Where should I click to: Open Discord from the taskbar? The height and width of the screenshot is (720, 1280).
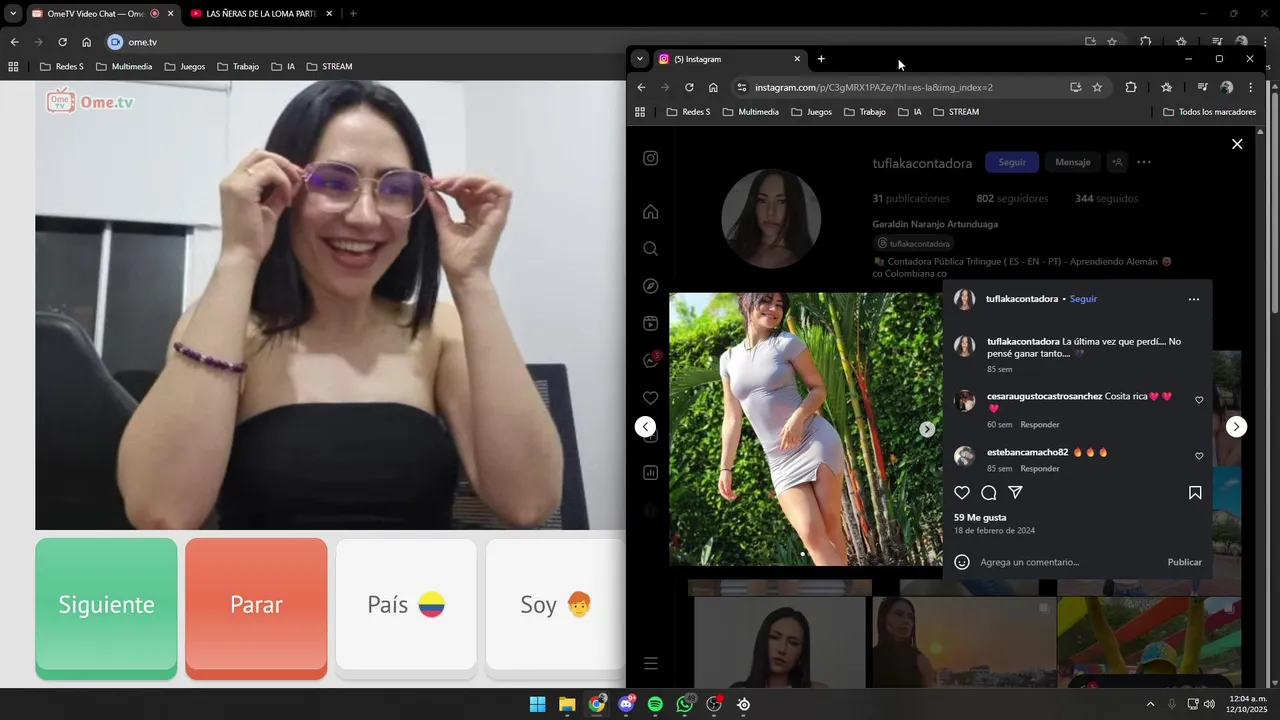coord(626,704)
